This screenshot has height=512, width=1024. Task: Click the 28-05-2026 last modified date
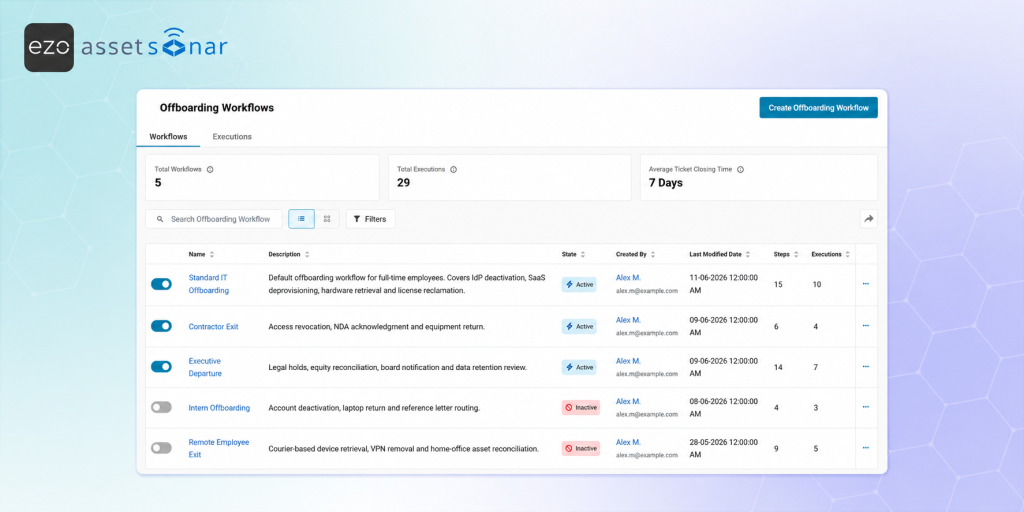pos(724,448)
